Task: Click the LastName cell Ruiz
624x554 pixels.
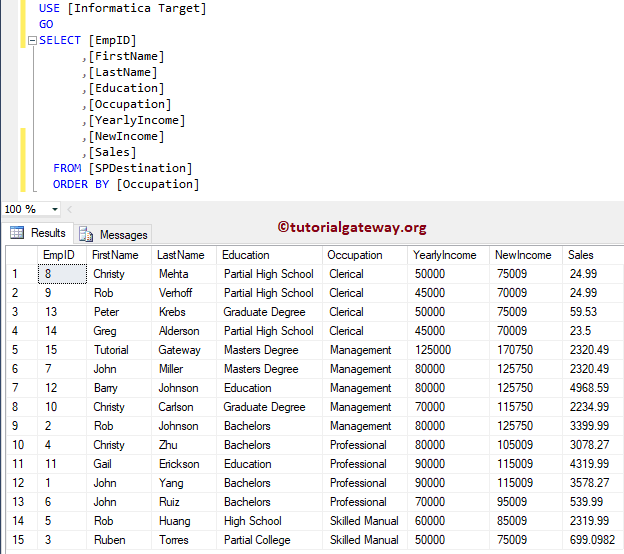Action: [184, 502]
